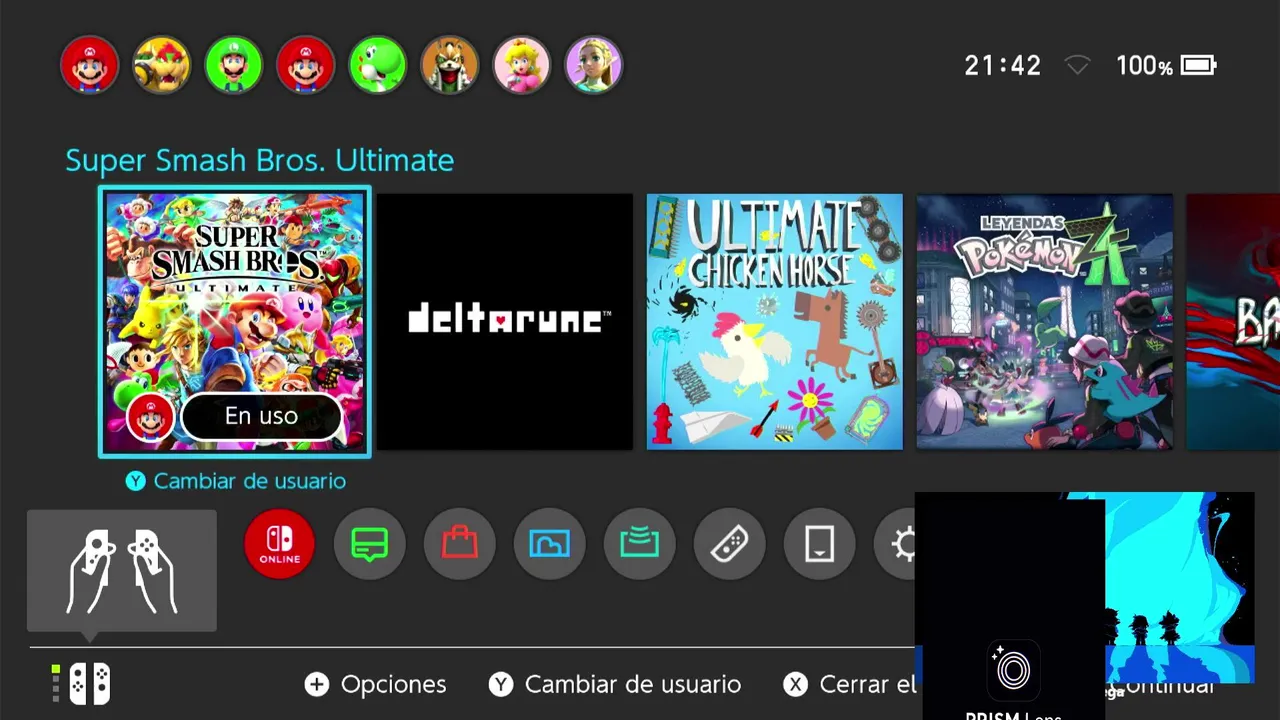Image resolution: width=1280 pixels, height=720 pixels.
Task: Click 'Cambiar de usuario' in the footer
Action: click(x=615, y=684)
